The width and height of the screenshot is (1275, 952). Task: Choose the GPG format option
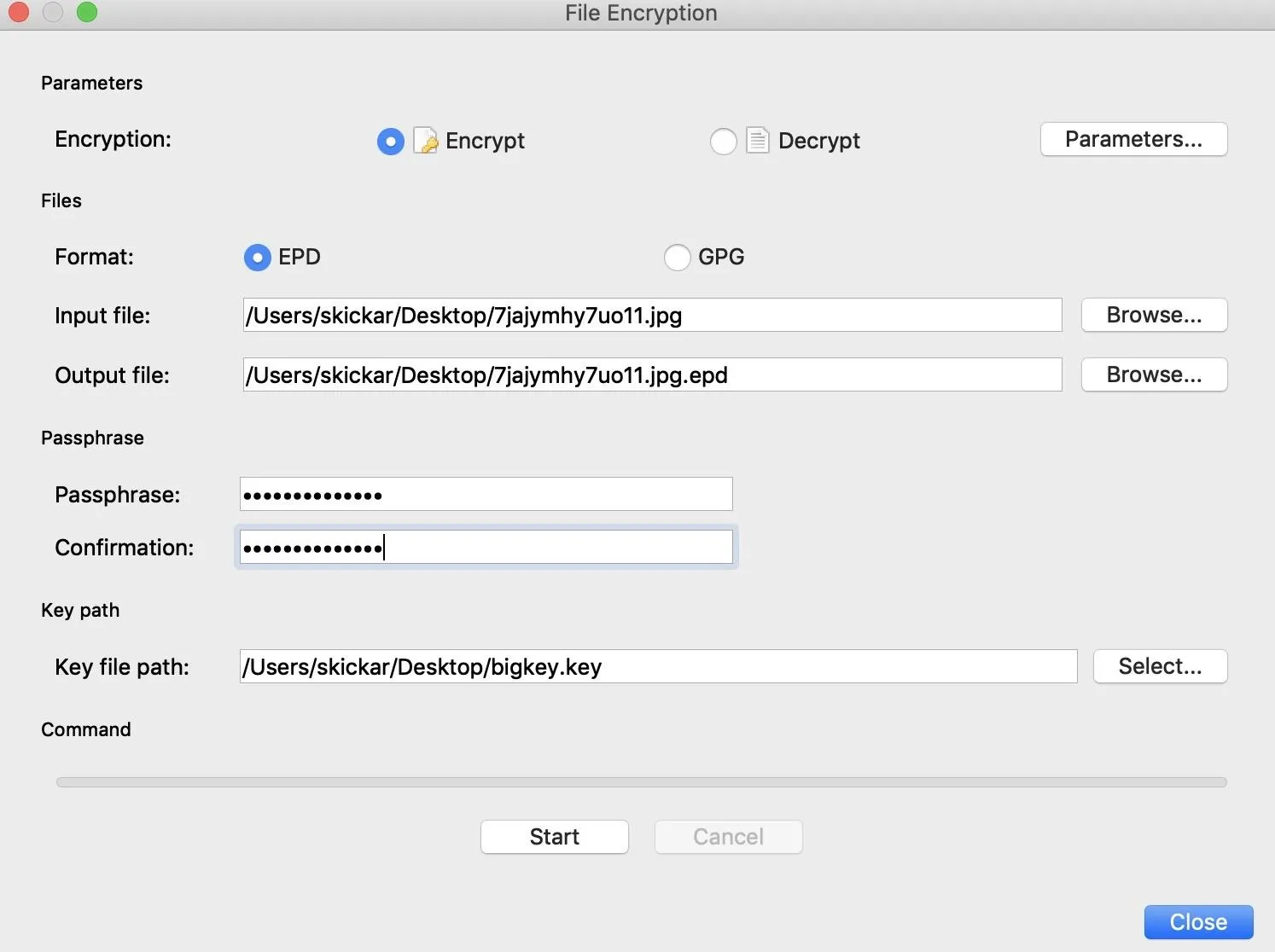[677, 257]
